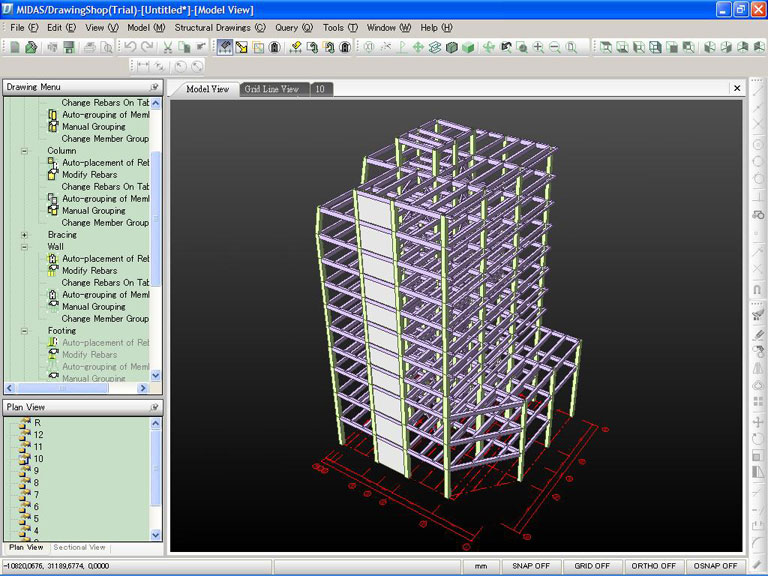Toggle the highlighted active drawing mode icon
The width and height of the screenshot is (768, 576).
(x=225, y=47)
